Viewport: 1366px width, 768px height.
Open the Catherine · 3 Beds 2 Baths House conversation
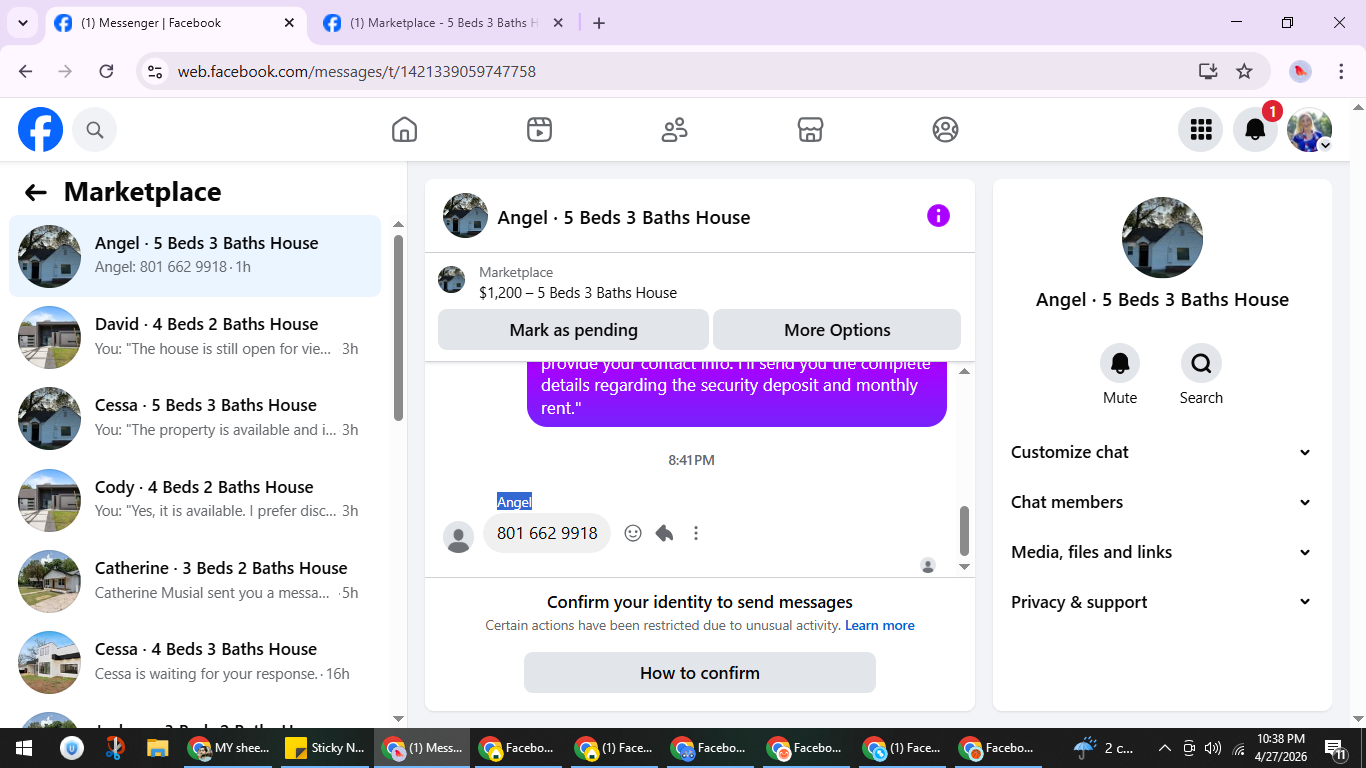tap(195, 581)
